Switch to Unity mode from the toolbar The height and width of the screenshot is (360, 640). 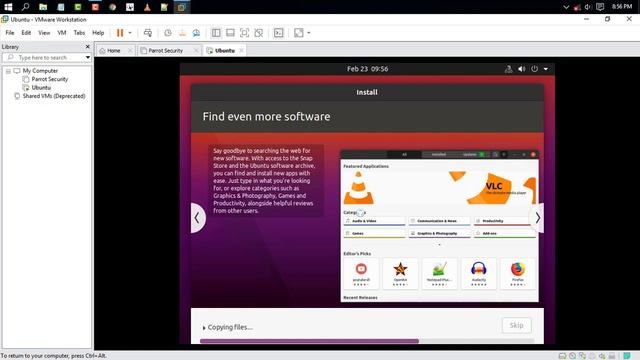pyautogui.click(x=259, y=33)
